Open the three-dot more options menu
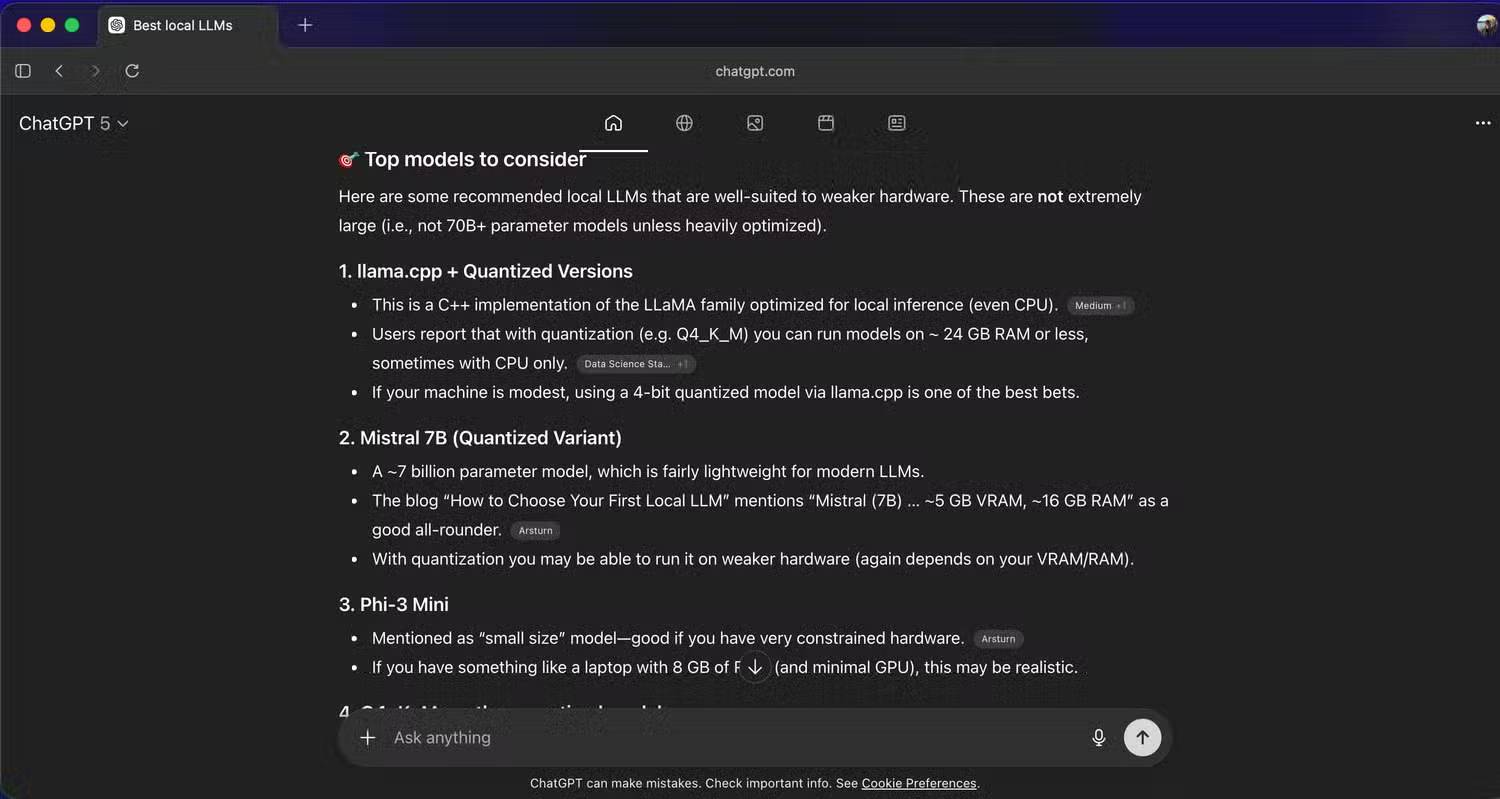This screenshot has width=1500, height=799. [x=1482, y=123]
